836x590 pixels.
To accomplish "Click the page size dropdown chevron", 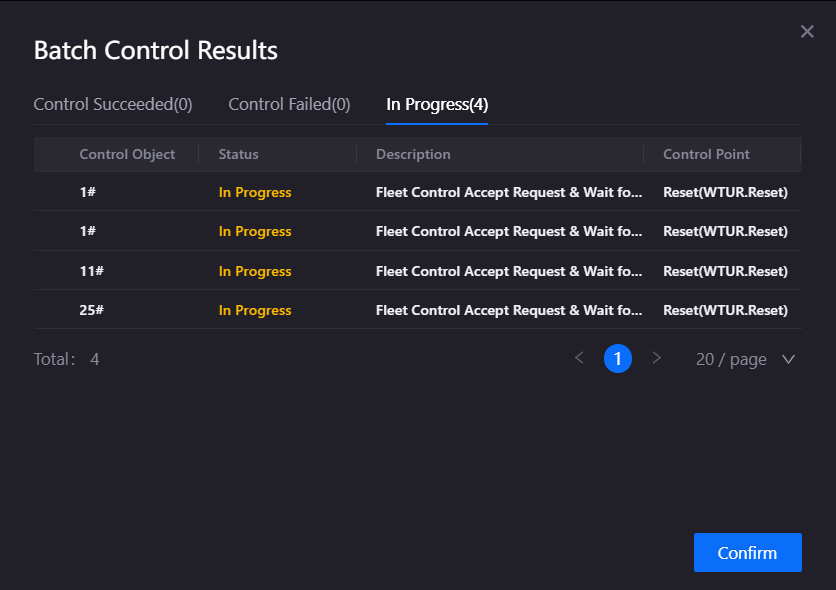I will [787, 358].
